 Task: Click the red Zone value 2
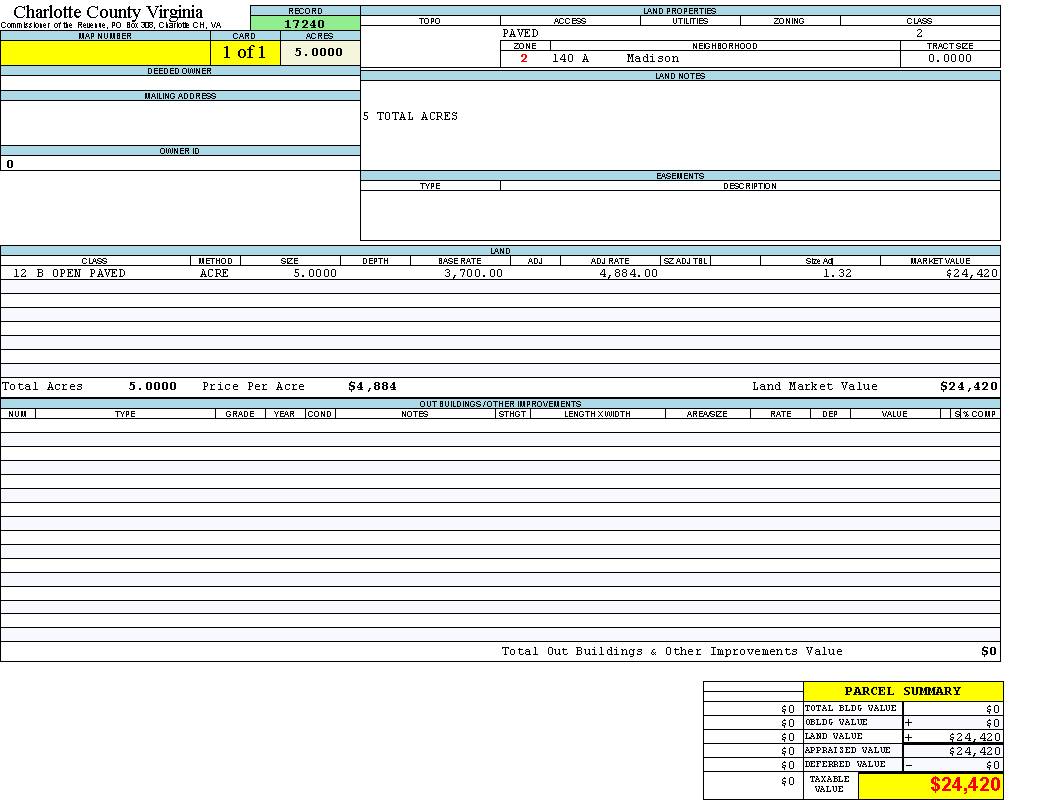coord(523,59)
